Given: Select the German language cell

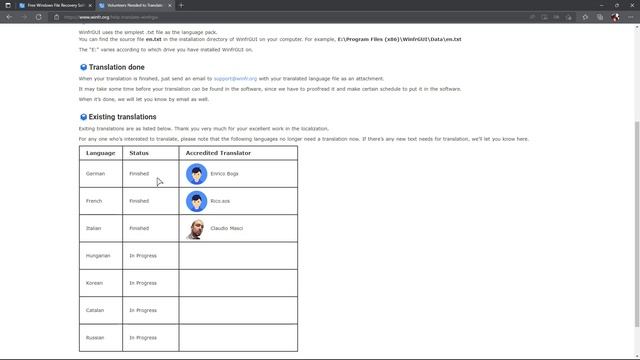Looking at the screenshot, I should [101, 174].
